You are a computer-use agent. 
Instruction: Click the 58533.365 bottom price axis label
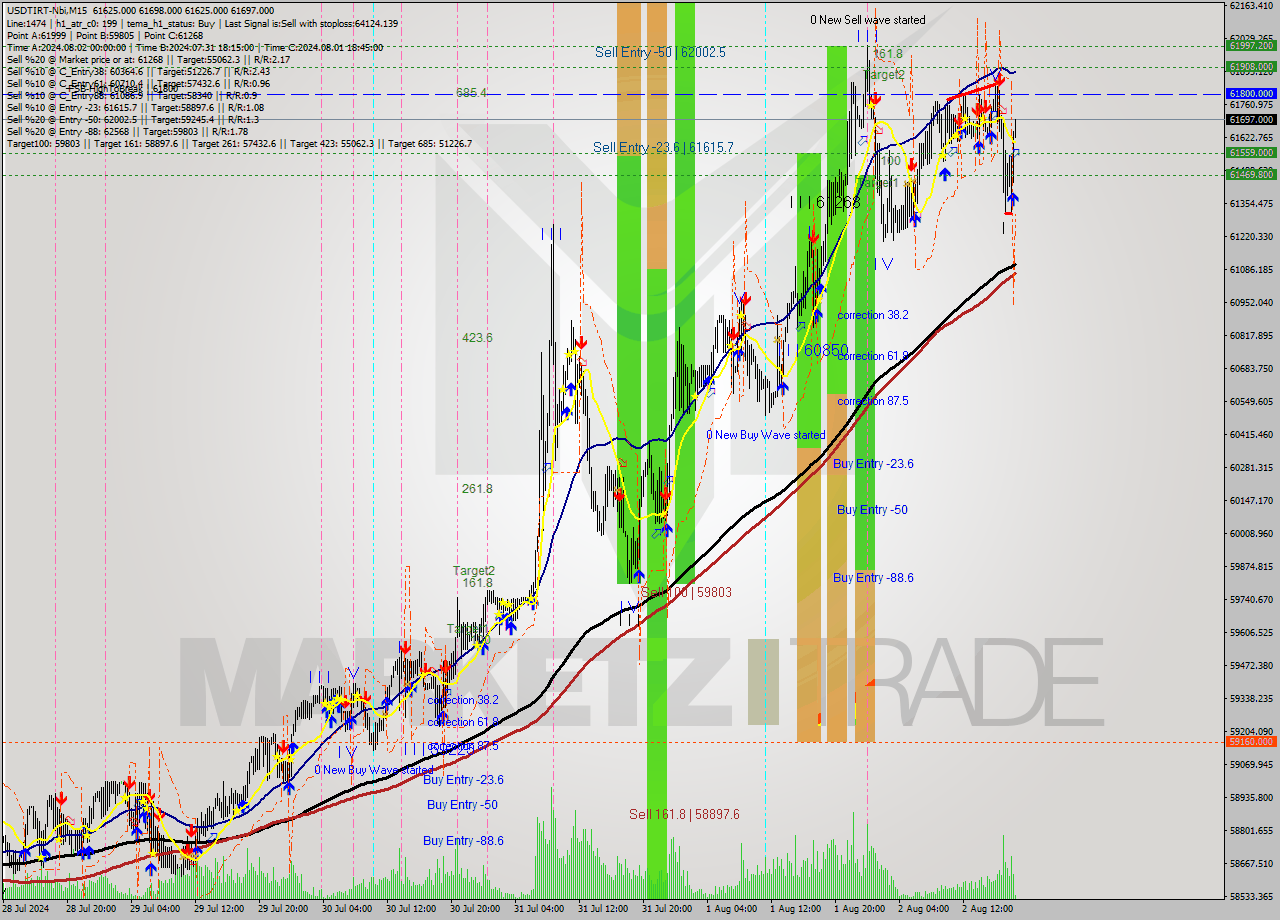click(x=1251, y=897)
